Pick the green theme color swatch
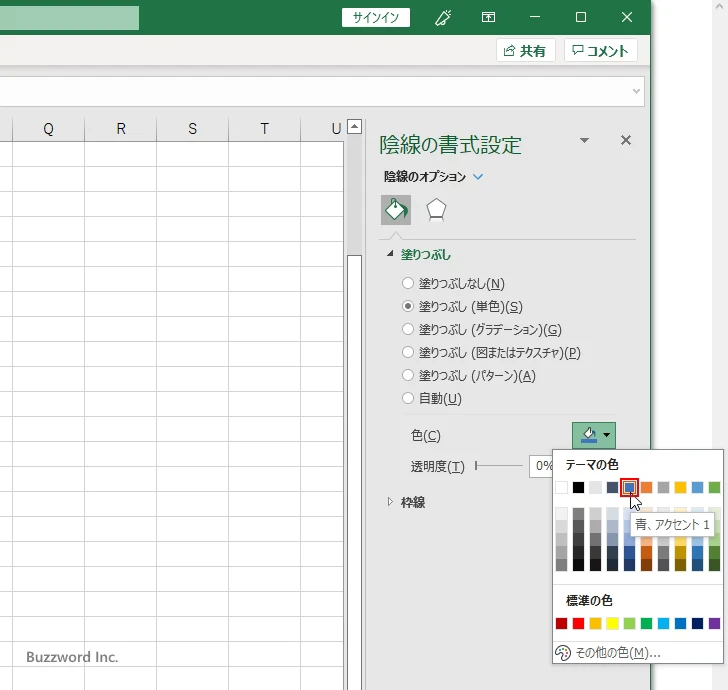 click(x=715, y=488)
